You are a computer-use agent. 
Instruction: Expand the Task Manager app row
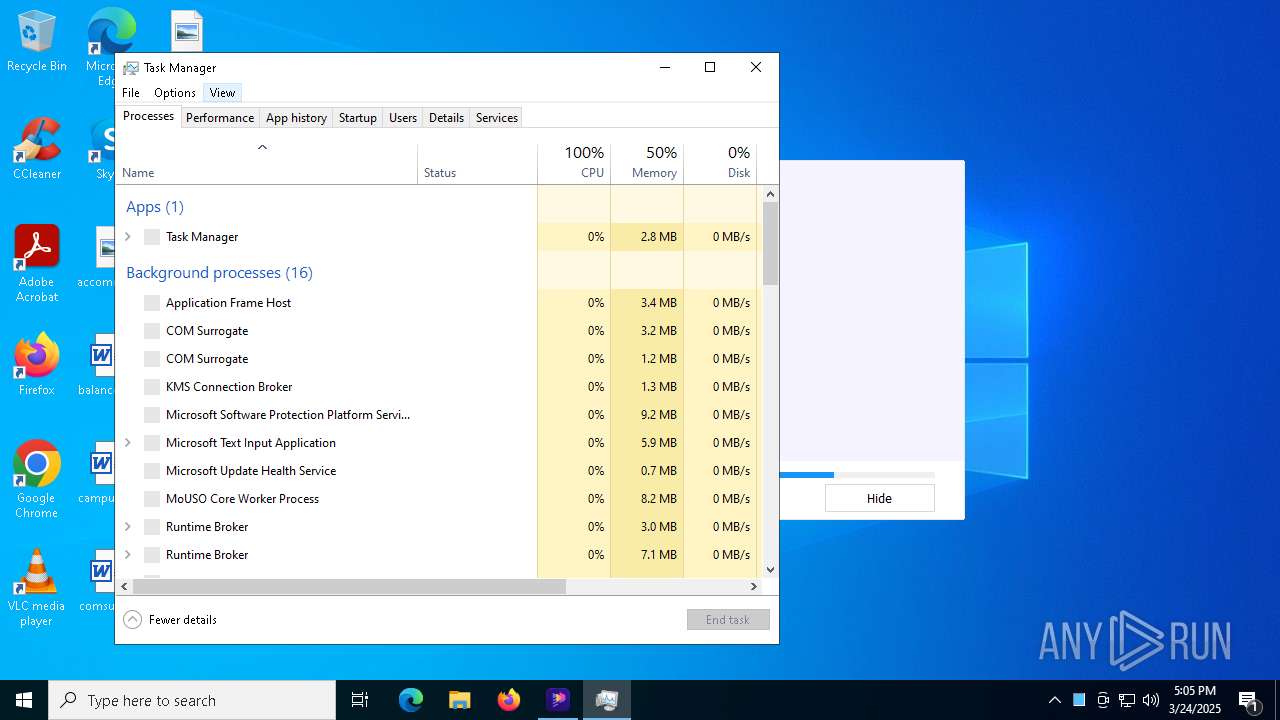click(128, 237)
